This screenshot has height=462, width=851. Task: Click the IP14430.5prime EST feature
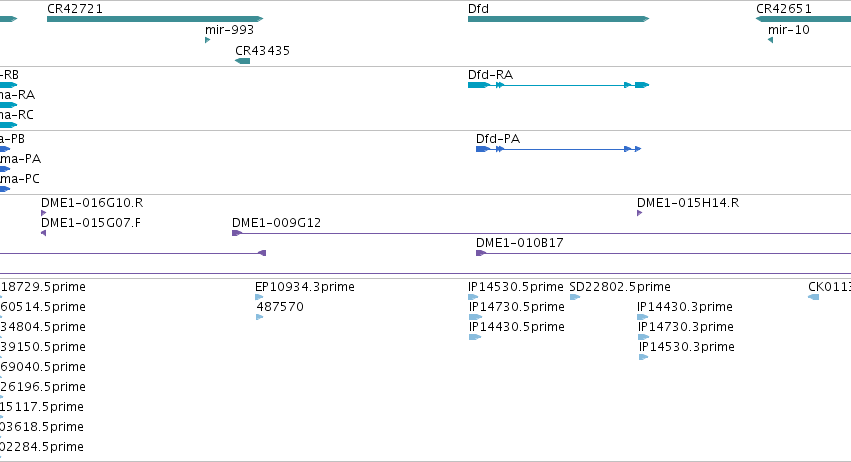pyautogui.click(x=475, y=337)
